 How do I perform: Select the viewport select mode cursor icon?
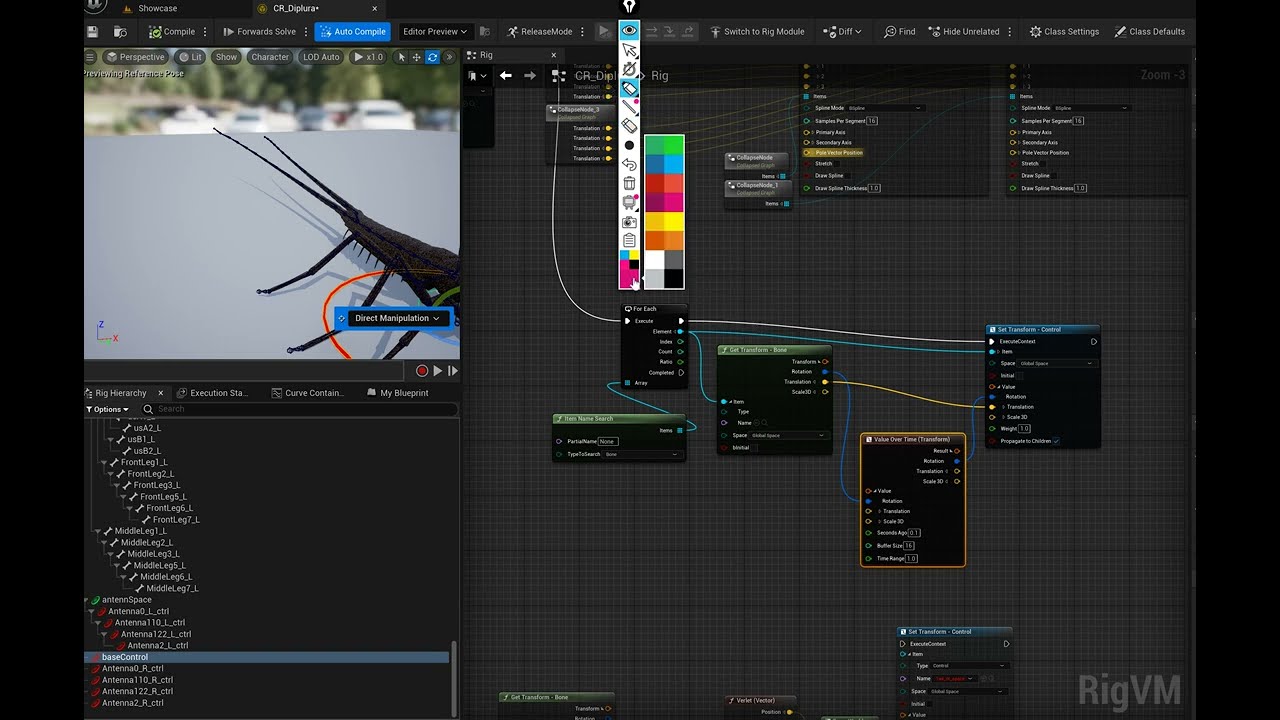(403, 57)
